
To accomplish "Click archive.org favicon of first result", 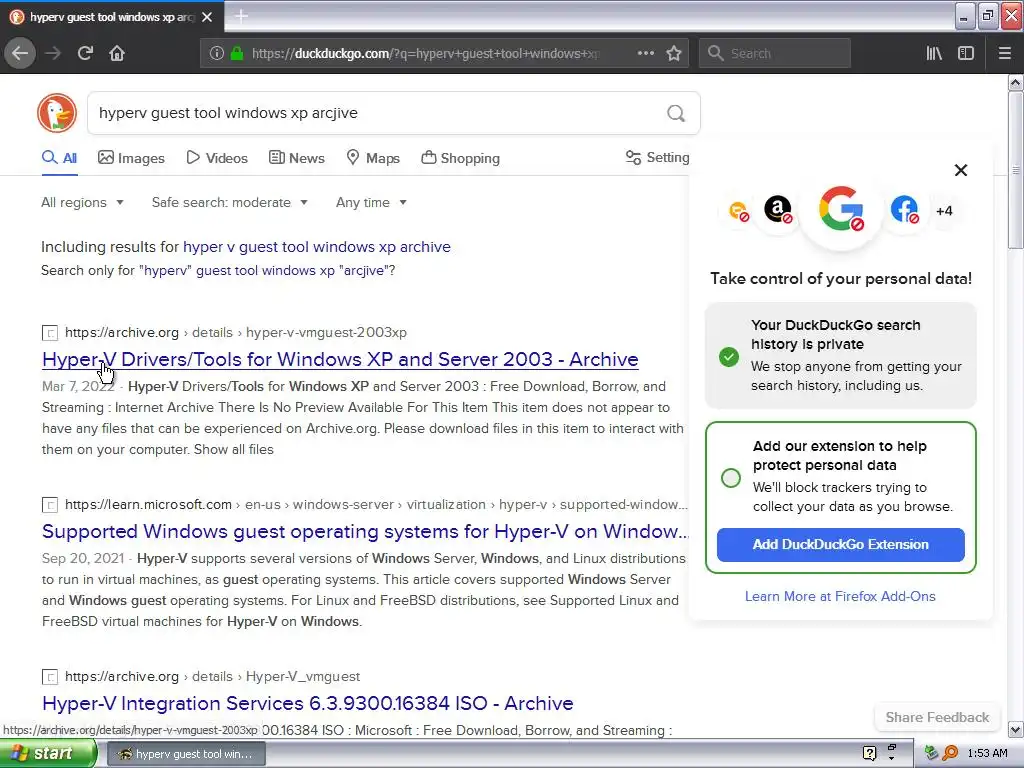I will [50, 333].
